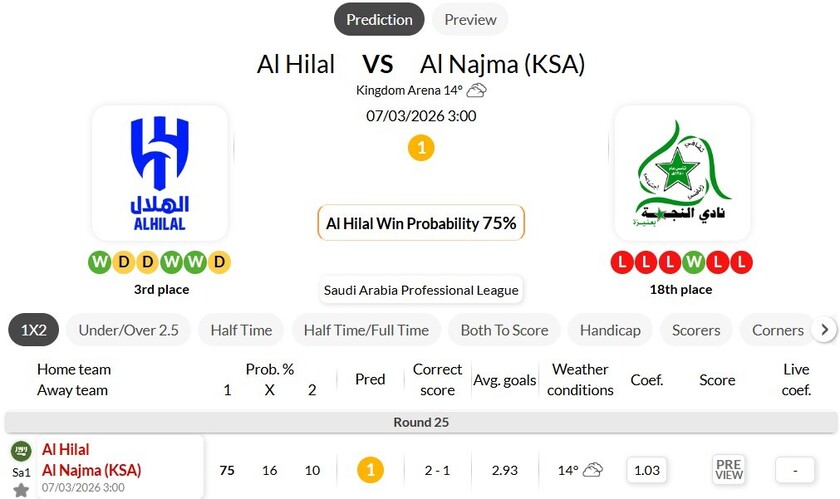This screenshot has width=840, height=499.
Task: Click the weather icon in match row
Action: tap(593, 470)
